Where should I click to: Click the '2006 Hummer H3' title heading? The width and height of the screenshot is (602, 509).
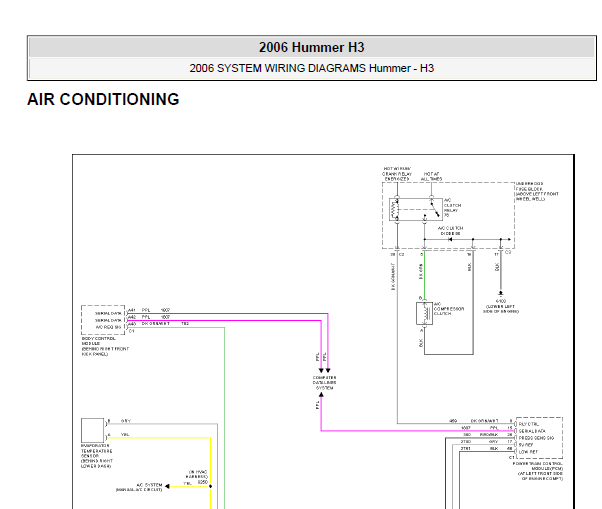(x=311, y=47)
